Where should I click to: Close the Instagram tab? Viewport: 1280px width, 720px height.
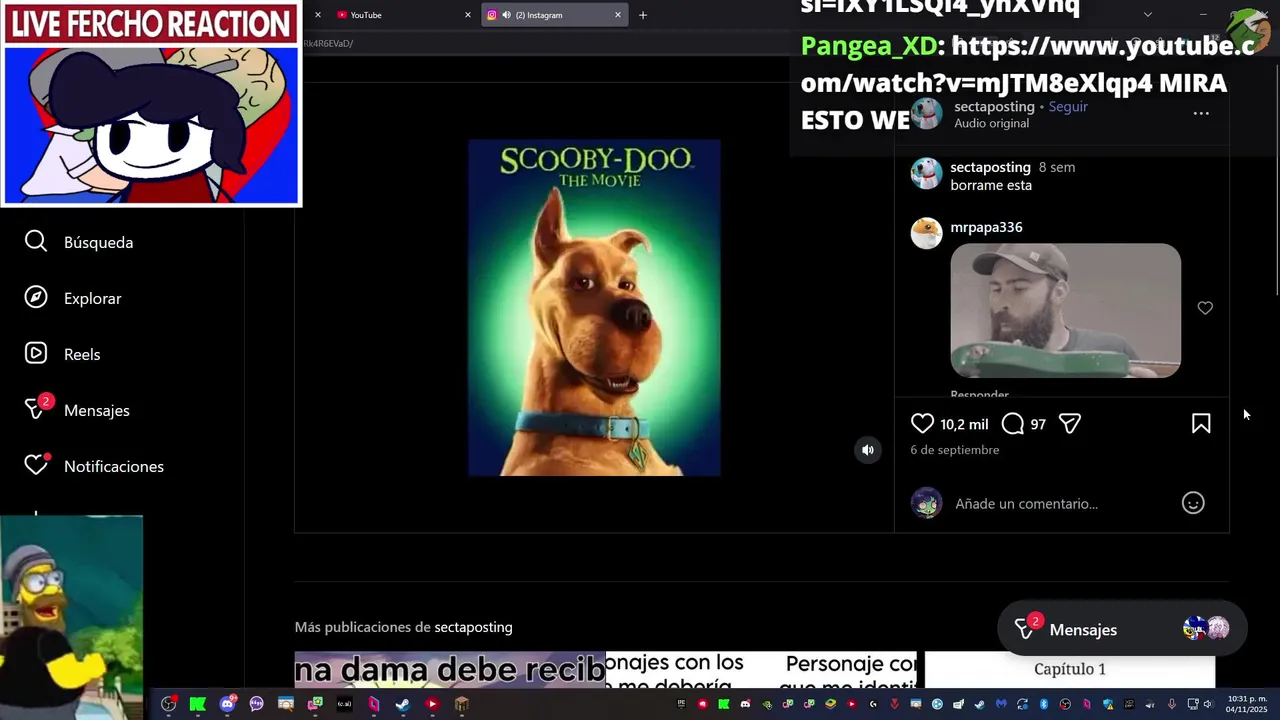618,15
